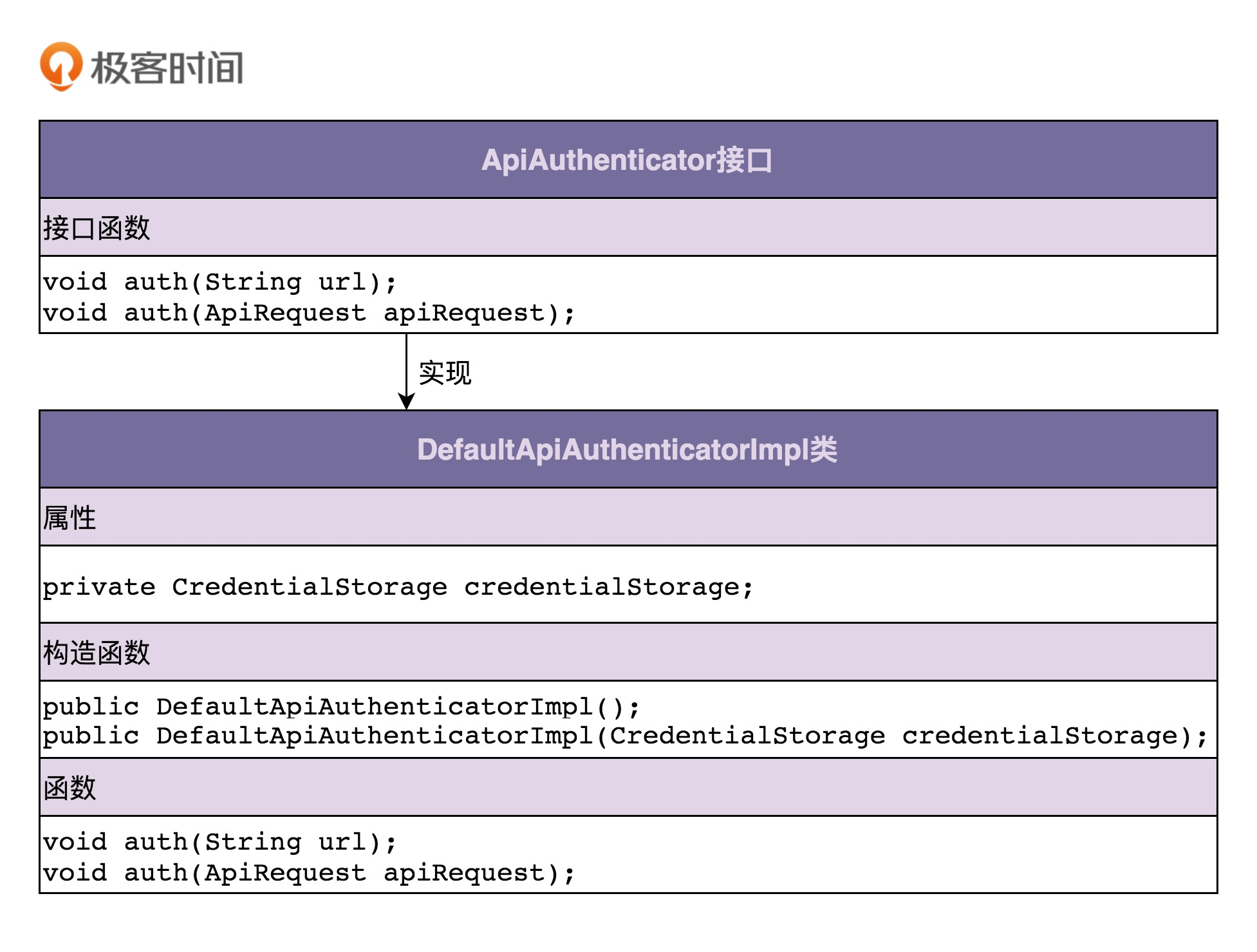Click the CredentialStorage type in the private field
Screen dimensions: 1257x952
(309, 587)
